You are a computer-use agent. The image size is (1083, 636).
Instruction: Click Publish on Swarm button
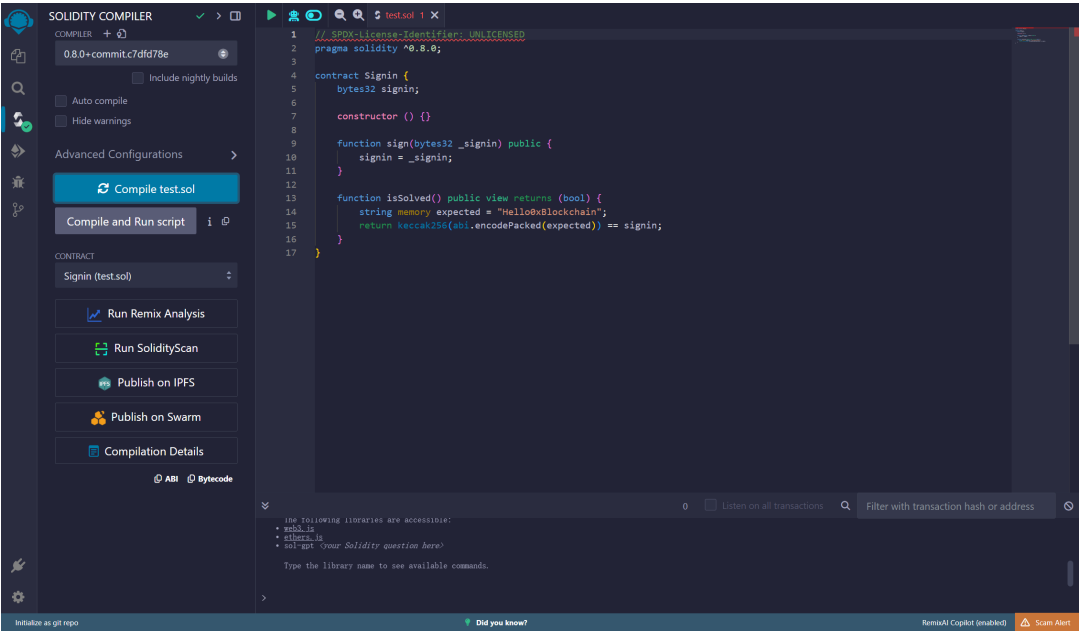tap(146, 417)
